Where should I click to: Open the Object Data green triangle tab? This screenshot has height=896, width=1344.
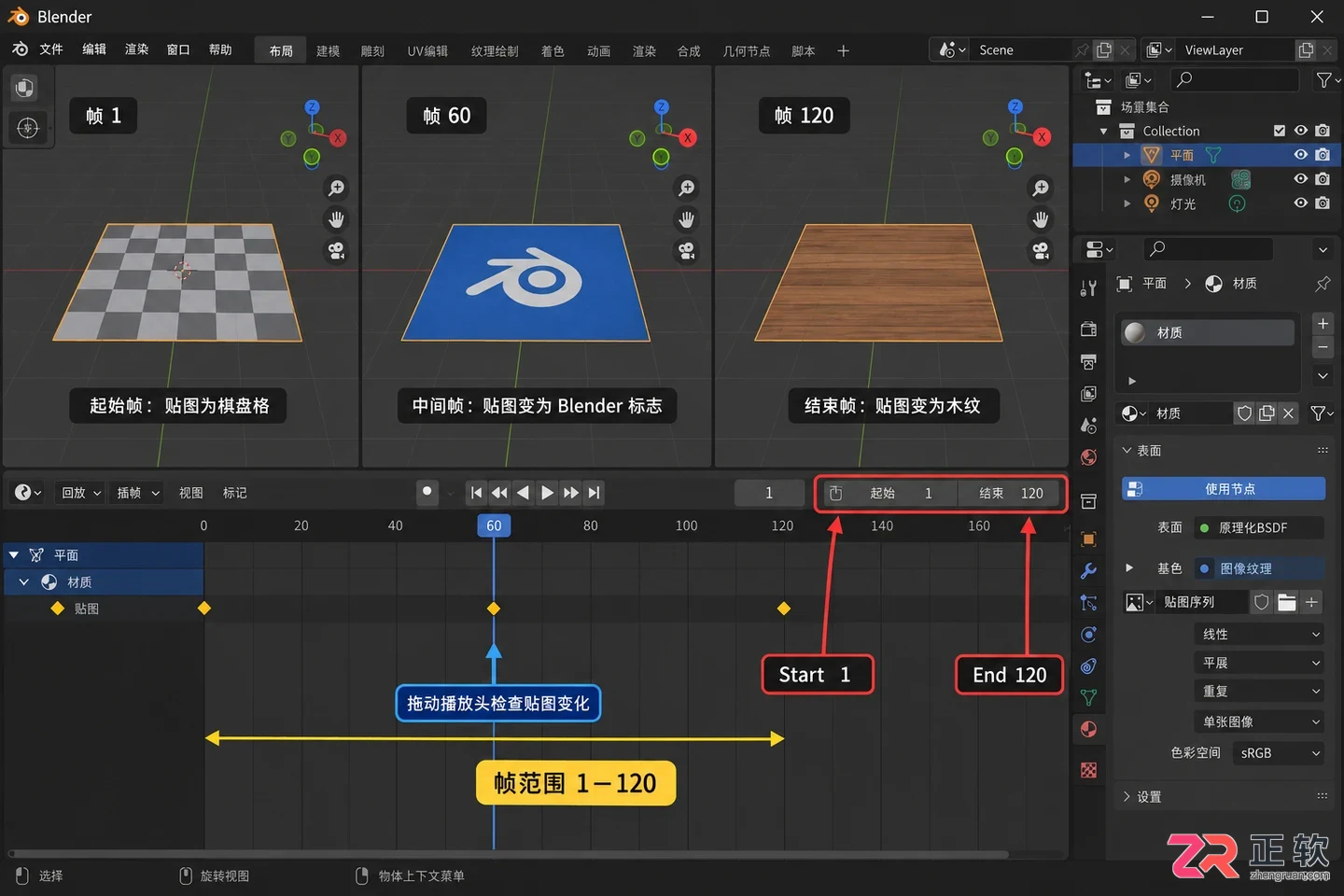tap(1088, 697)
